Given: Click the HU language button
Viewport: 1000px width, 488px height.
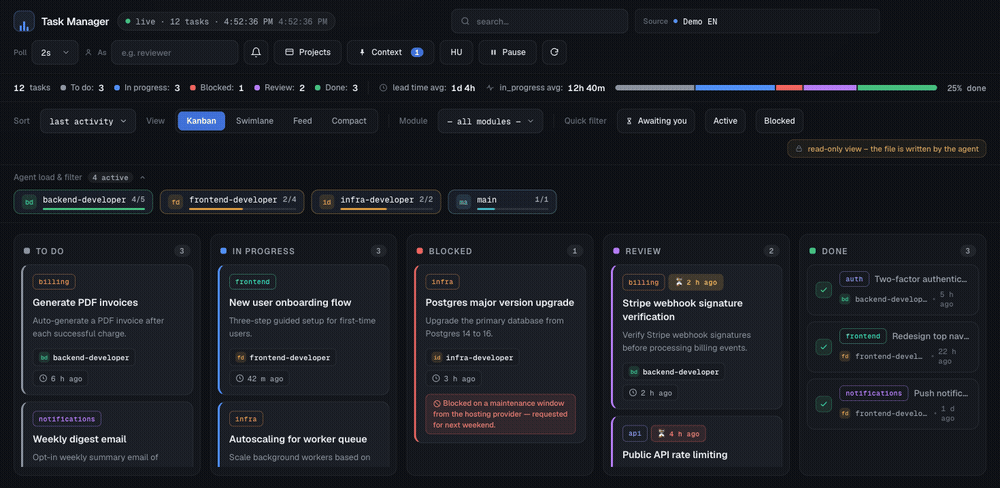Looking at the screenshot, I should pos(457,52).
